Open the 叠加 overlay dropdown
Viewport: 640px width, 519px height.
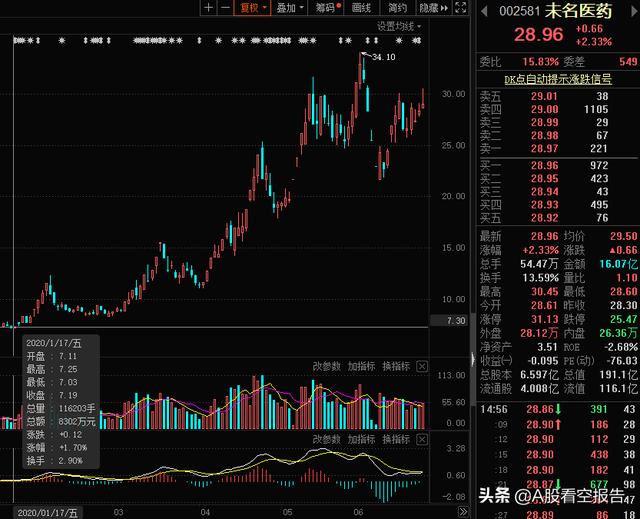coord(290,8)
